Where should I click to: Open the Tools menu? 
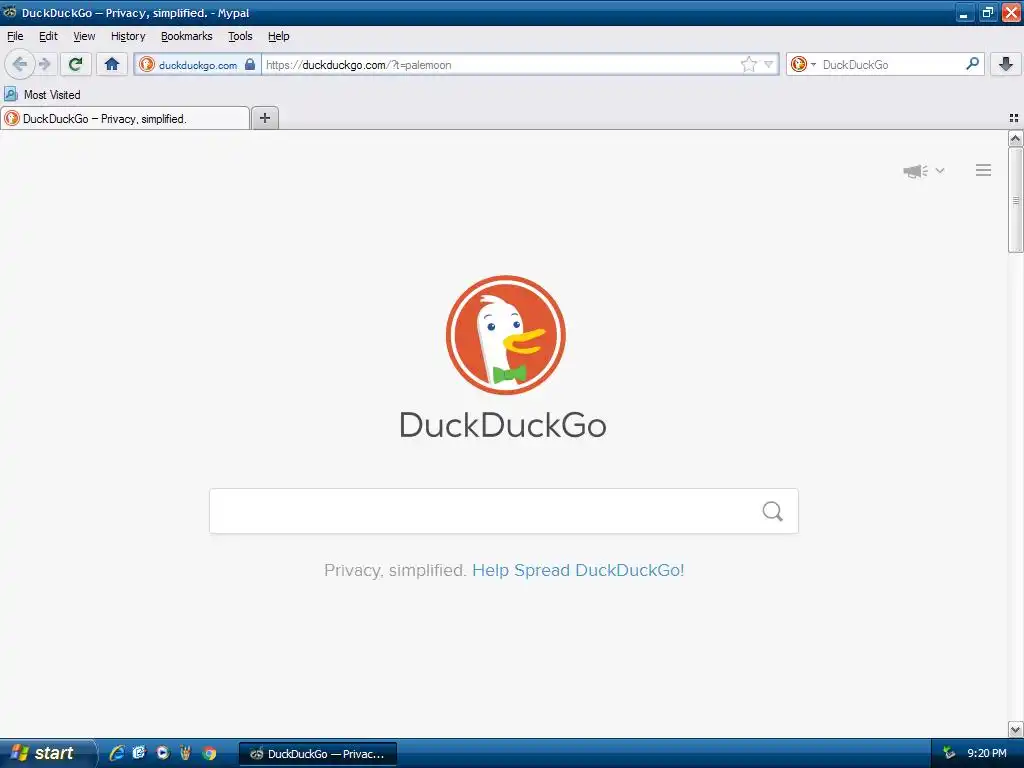pyautogui.click(x=240, y=36)
